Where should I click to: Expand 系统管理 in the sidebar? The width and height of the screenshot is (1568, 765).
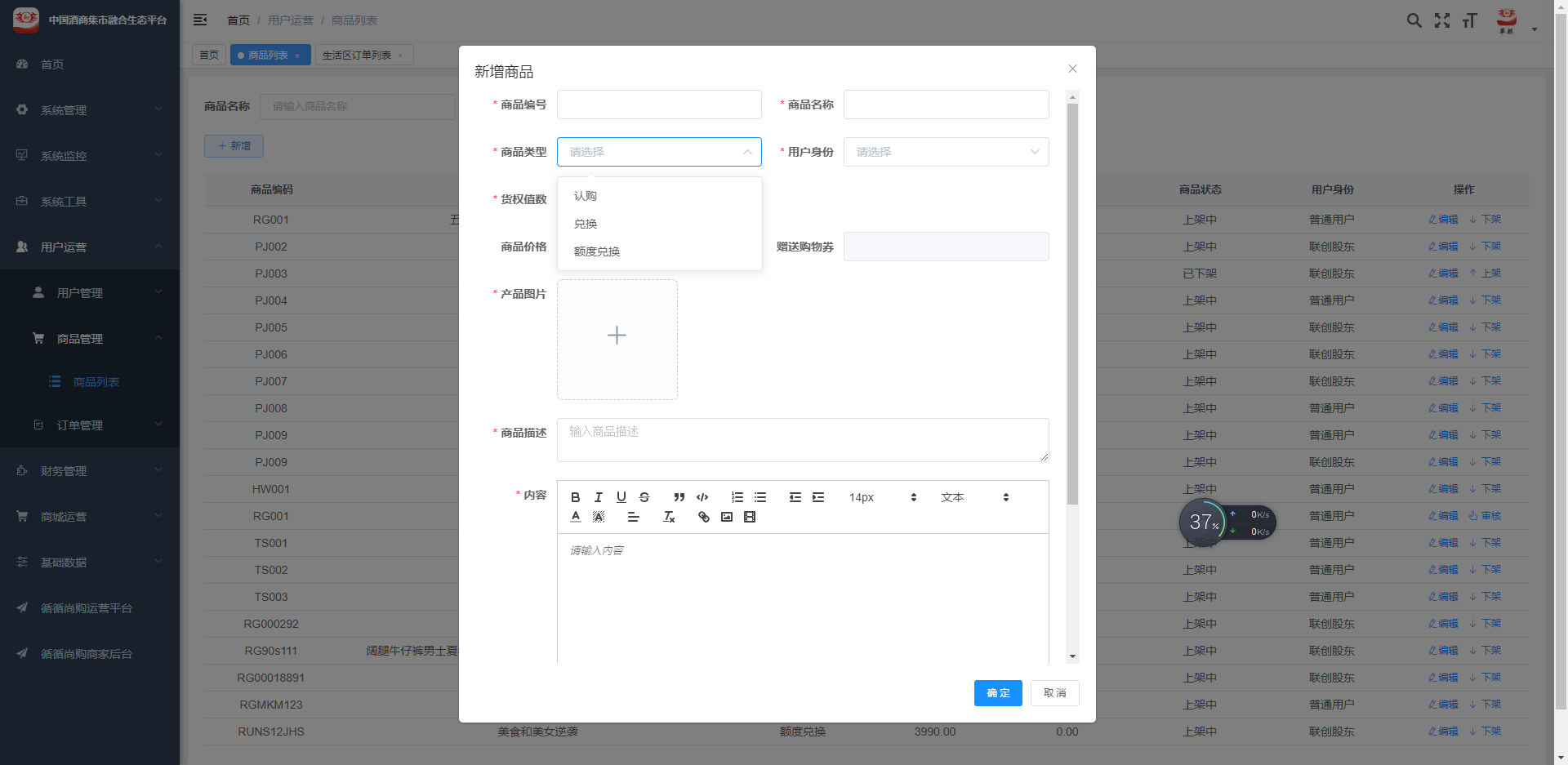[x=90, y=110]
